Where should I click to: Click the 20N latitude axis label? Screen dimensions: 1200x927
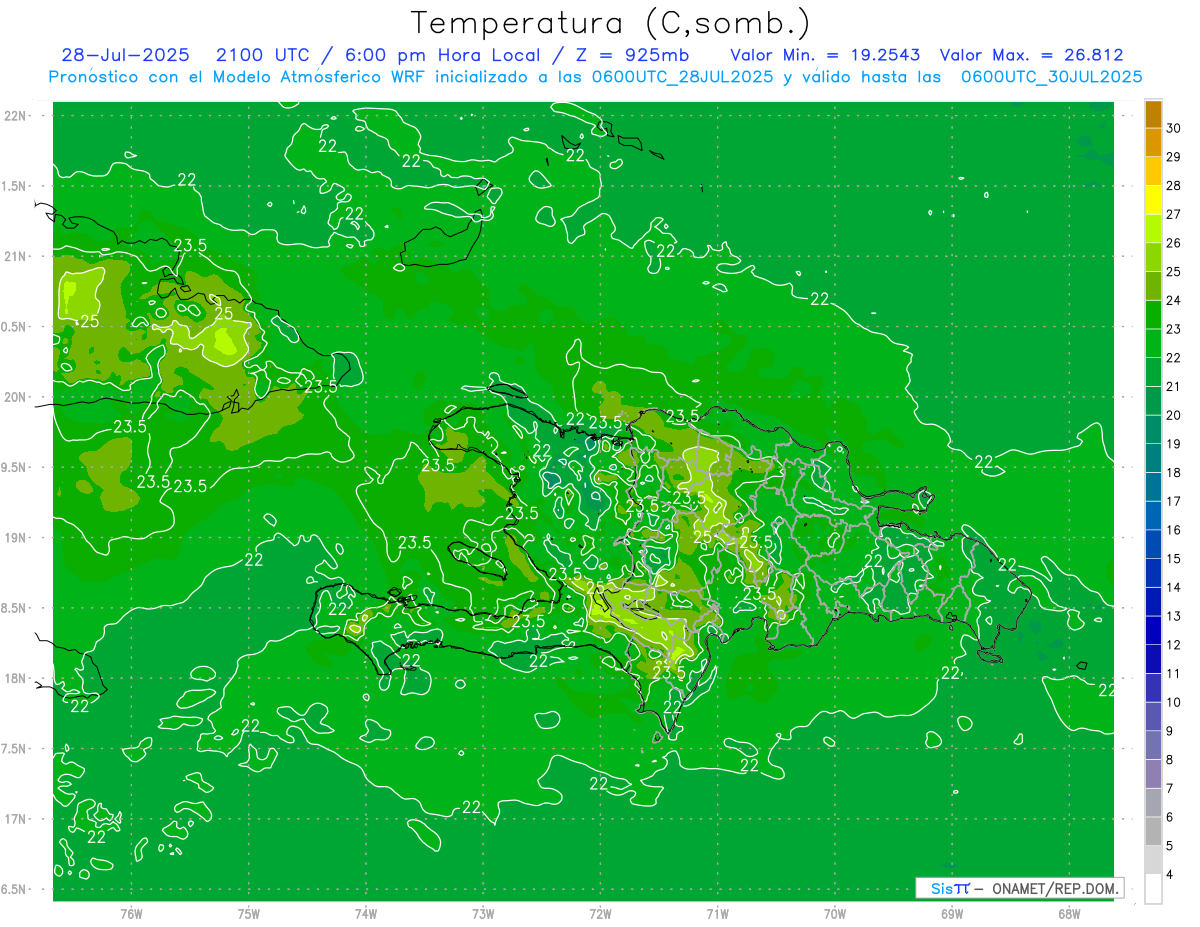[x=15, y=397]
